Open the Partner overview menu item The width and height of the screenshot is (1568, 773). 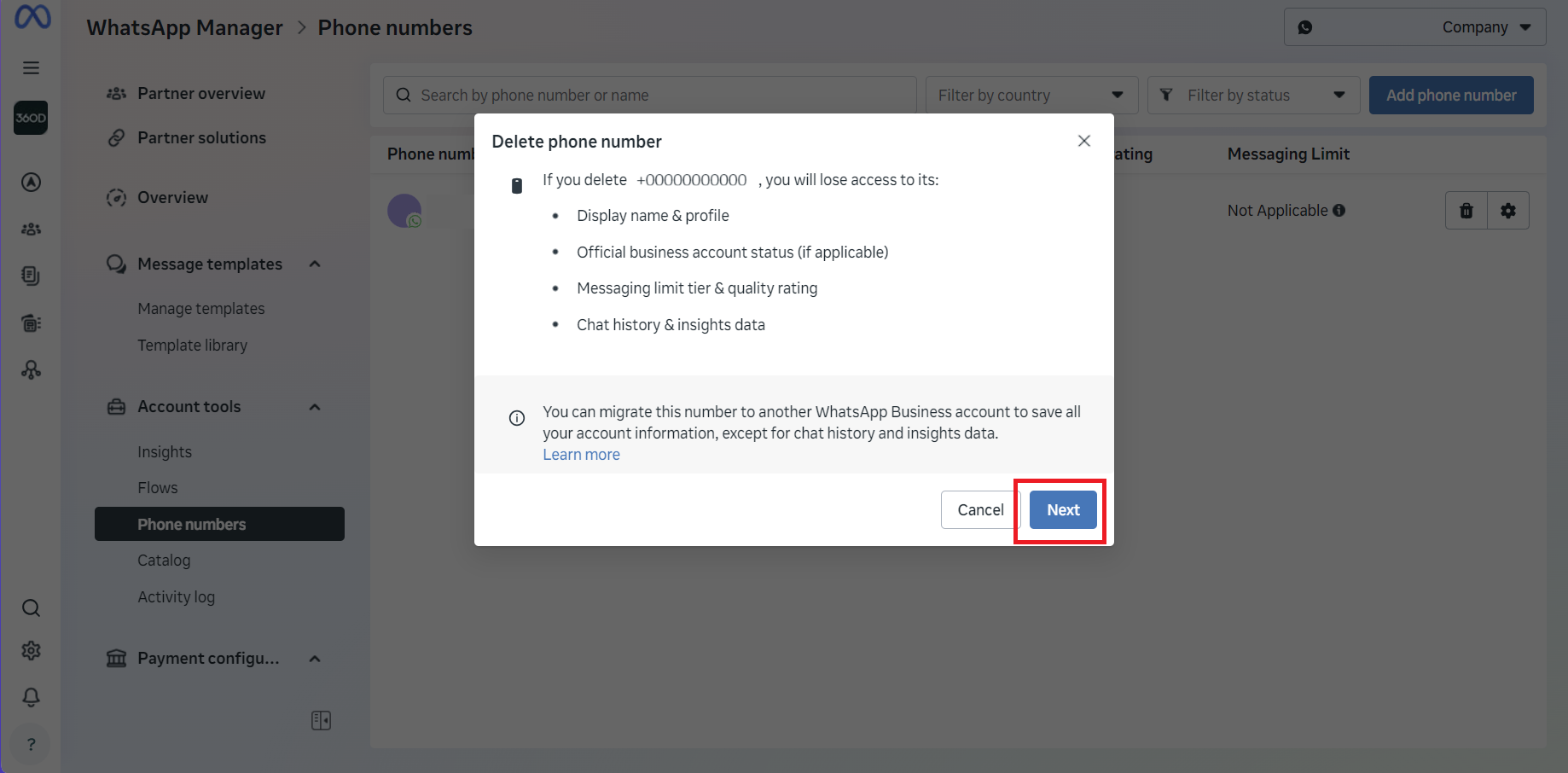pos(201,93)
